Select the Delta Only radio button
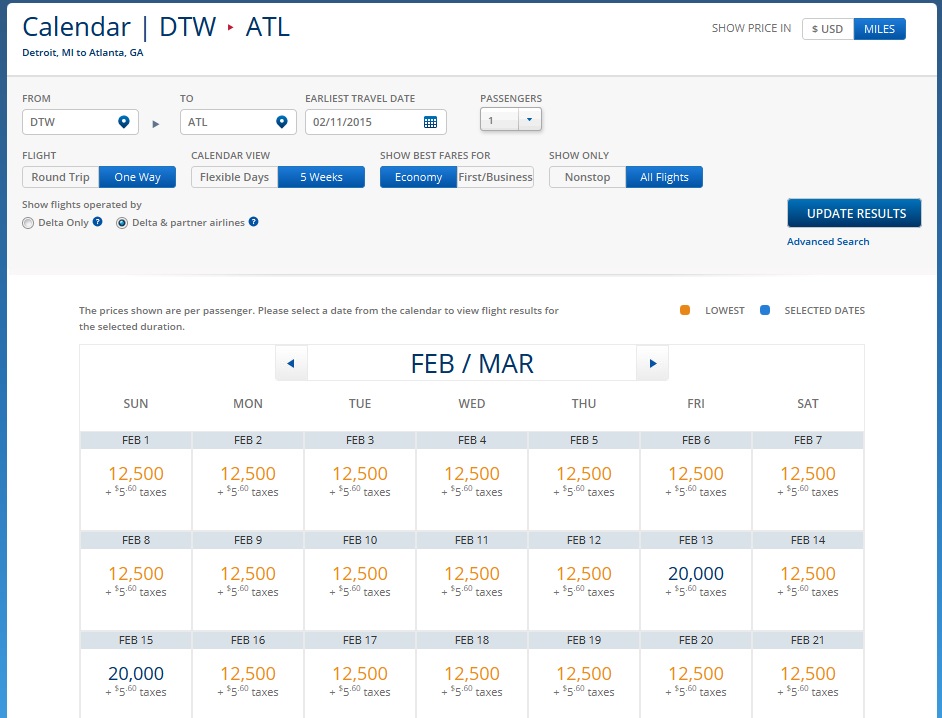The image size is (942, 718). [28, 223]
